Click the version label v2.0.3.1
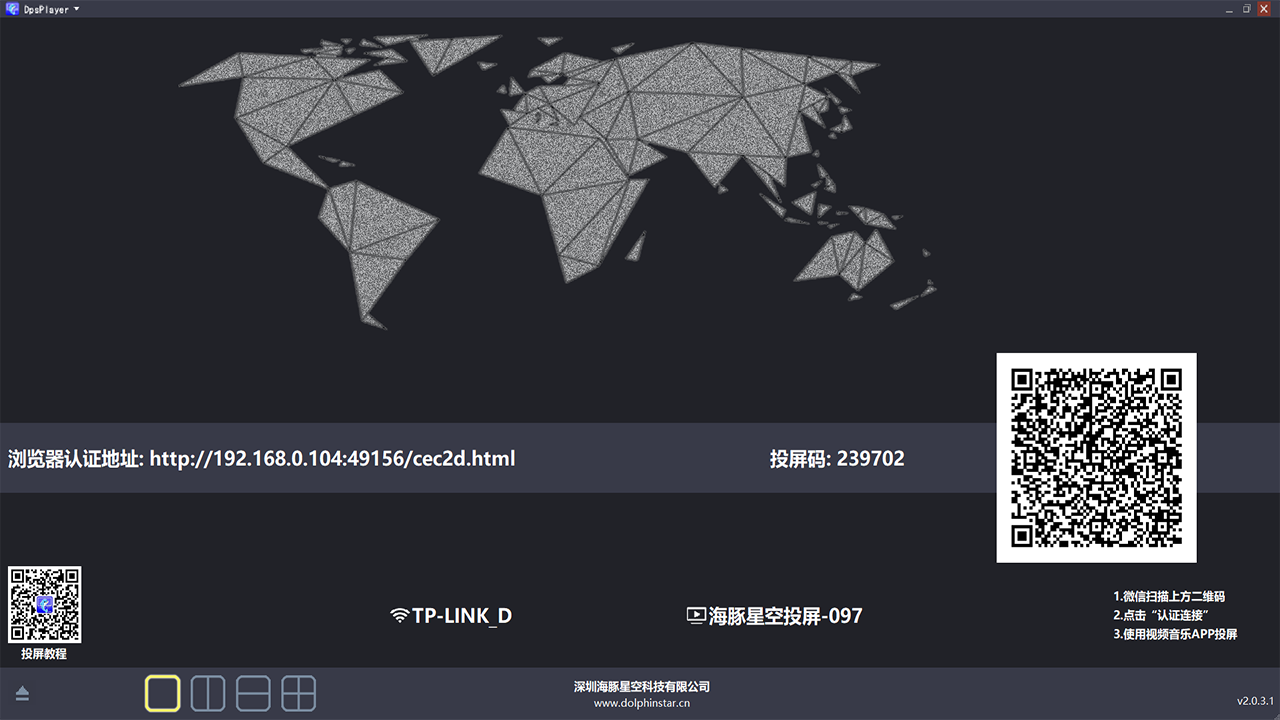 tap(1255, 700)
